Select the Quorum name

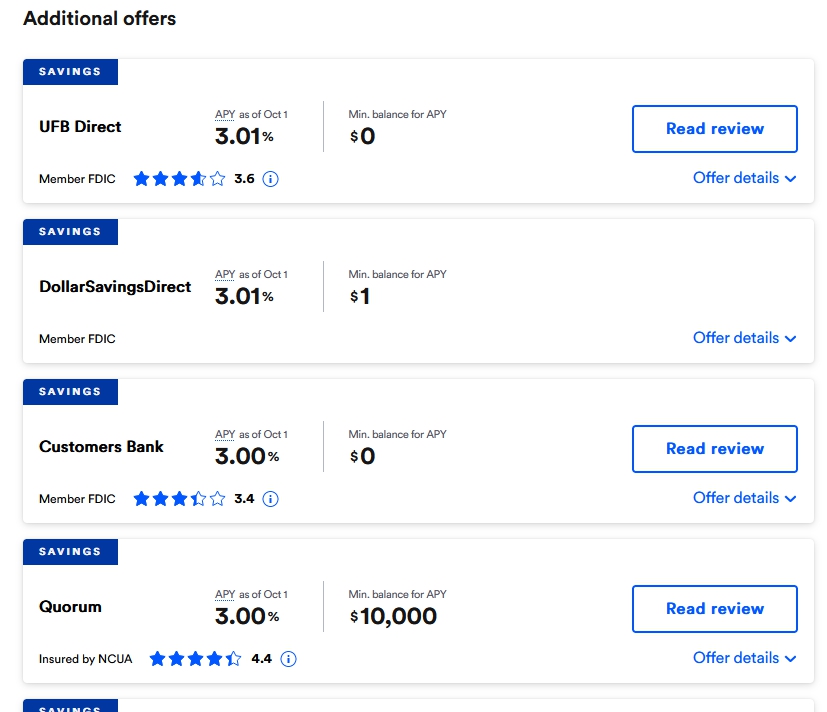[x=70, y=607]
